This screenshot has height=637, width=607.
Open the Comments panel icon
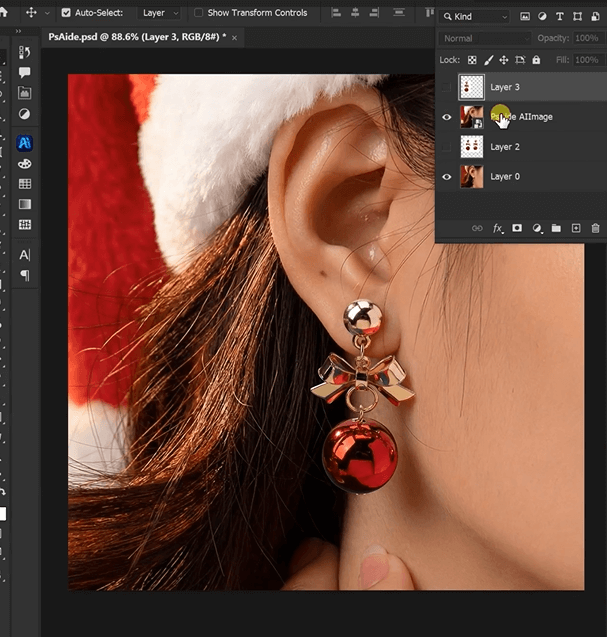pos(24,73)
